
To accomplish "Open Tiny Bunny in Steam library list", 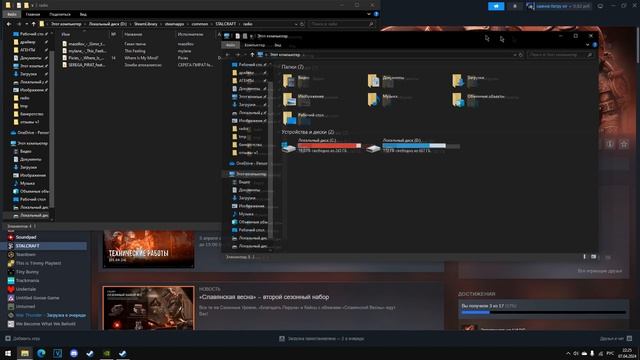I will pos(27,272).
